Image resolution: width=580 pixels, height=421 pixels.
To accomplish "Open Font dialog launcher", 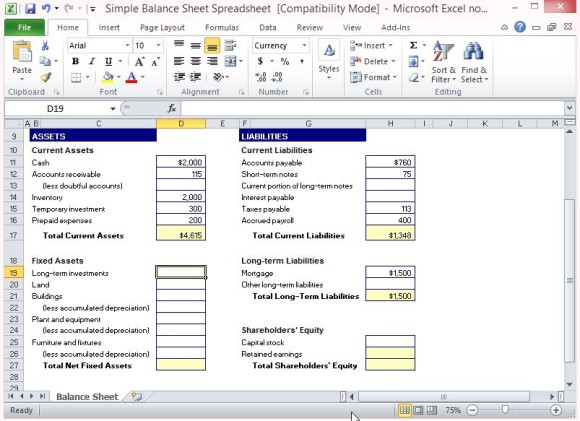I will coord(160,92).
